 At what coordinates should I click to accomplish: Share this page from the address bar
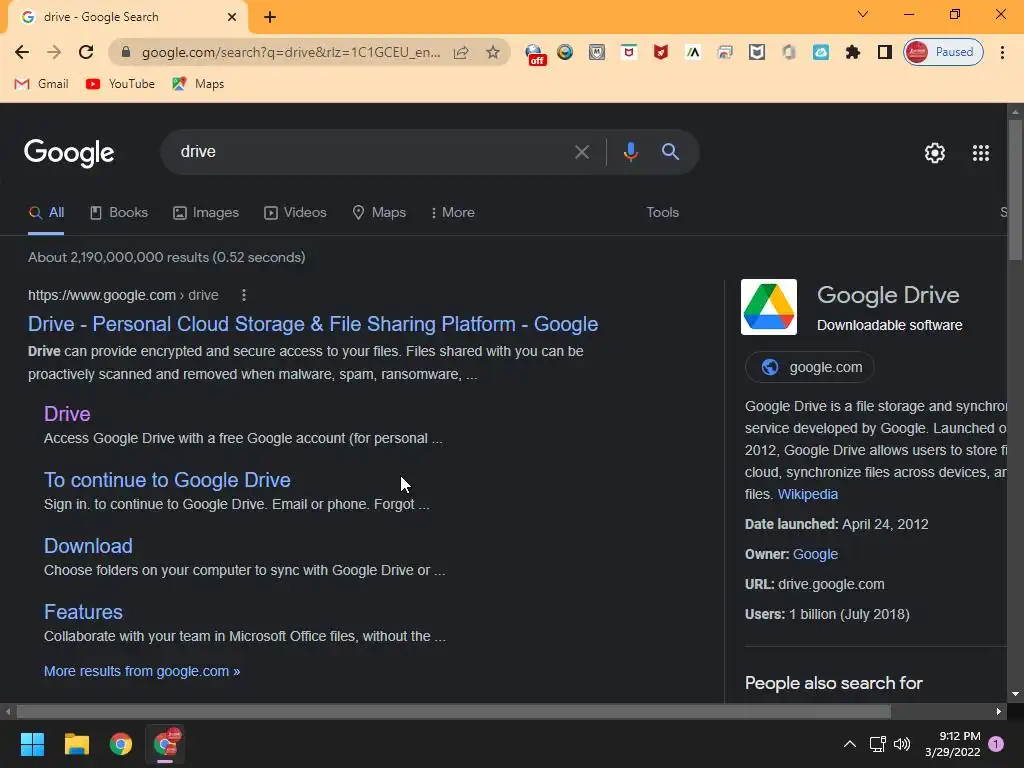461,52
